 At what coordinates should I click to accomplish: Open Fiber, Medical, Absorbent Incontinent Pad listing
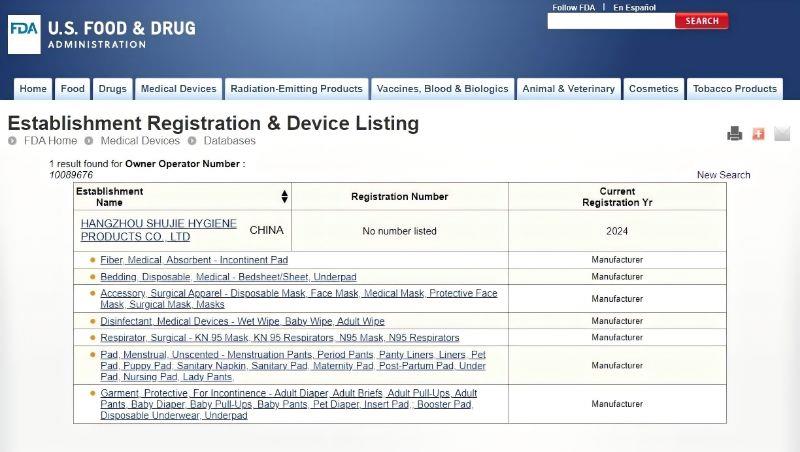click(194, 260)
